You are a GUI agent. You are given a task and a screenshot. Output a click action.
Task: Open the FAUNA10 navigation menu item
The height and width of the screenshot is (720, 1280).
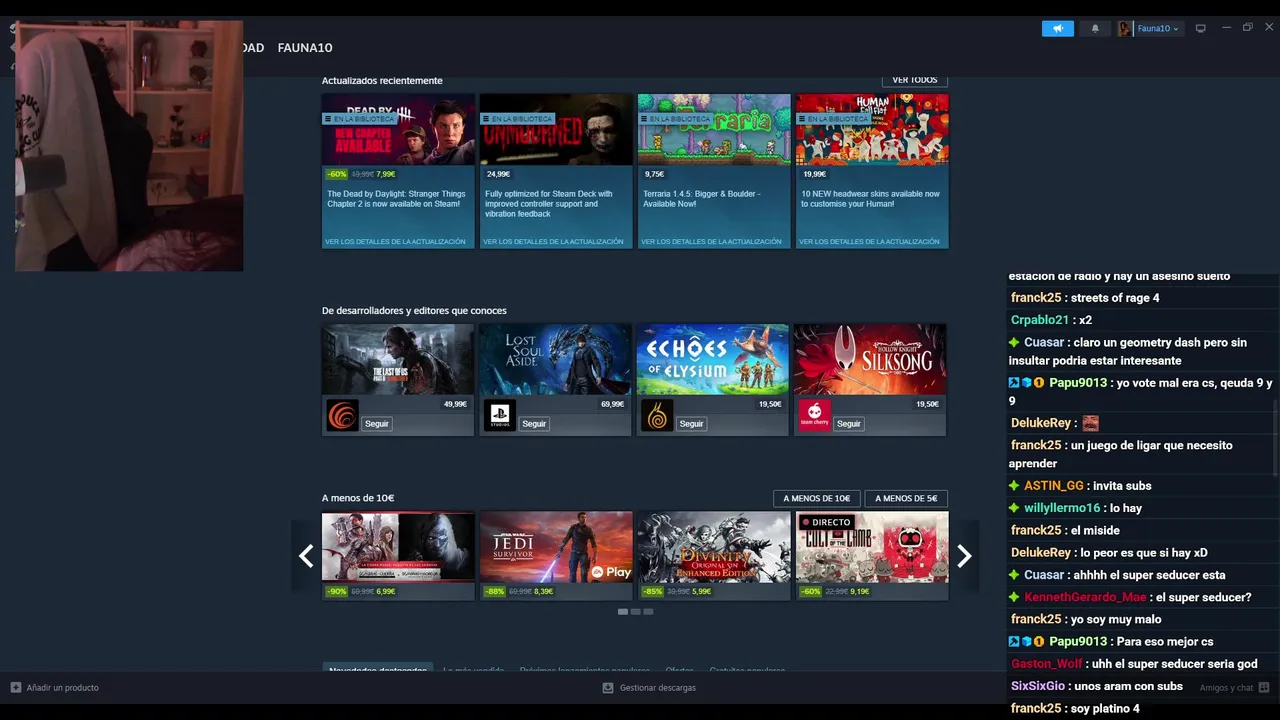tap(305, 48)
